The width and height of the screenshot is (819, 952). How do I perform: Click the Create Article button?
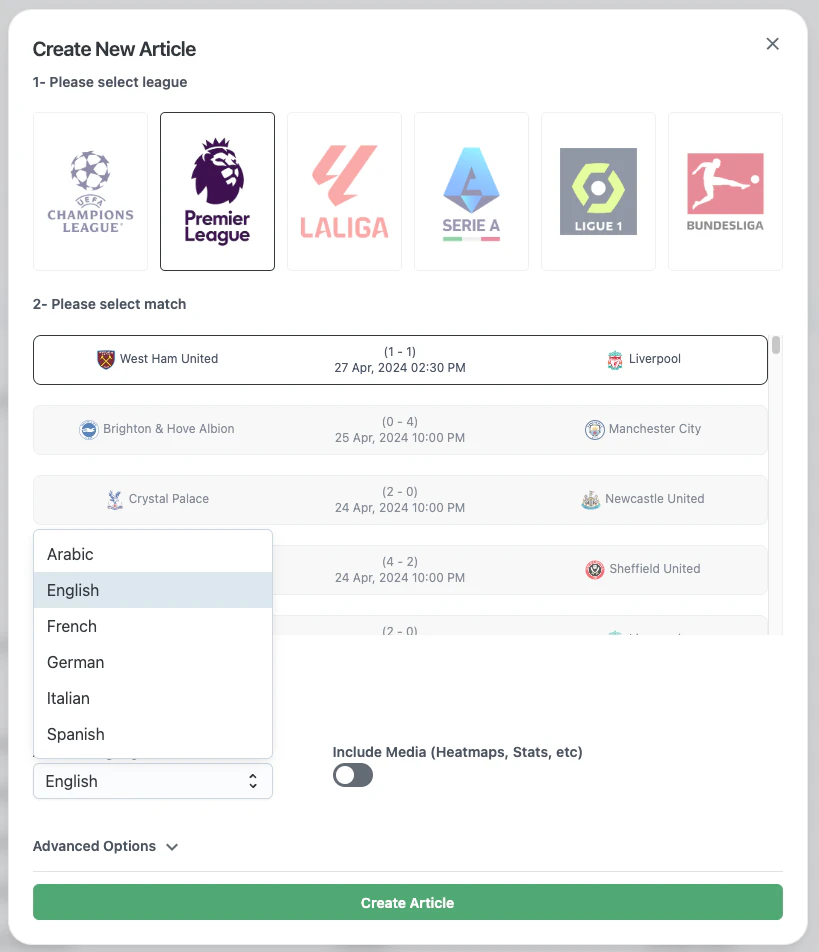click(407, 901)
